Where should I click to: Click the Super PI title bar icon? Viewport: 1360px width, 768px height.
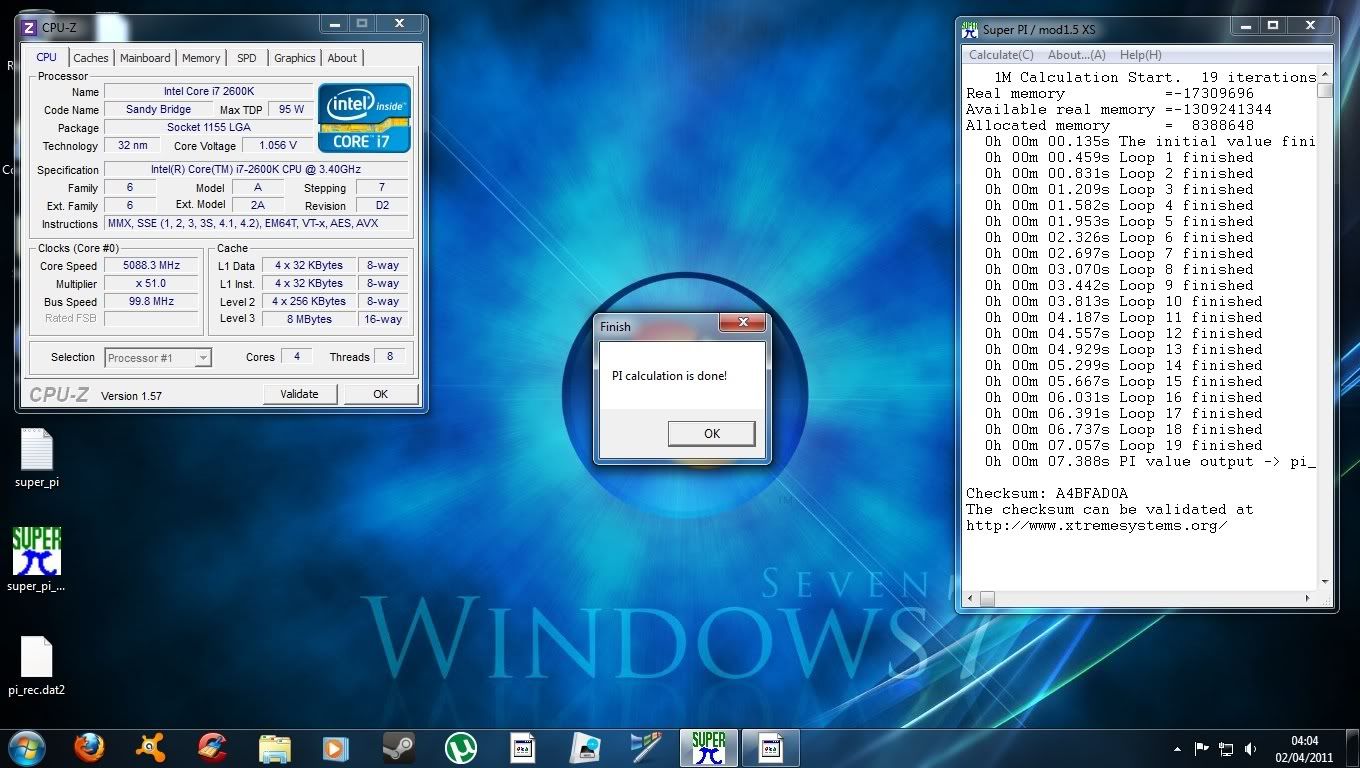(970, 29)
